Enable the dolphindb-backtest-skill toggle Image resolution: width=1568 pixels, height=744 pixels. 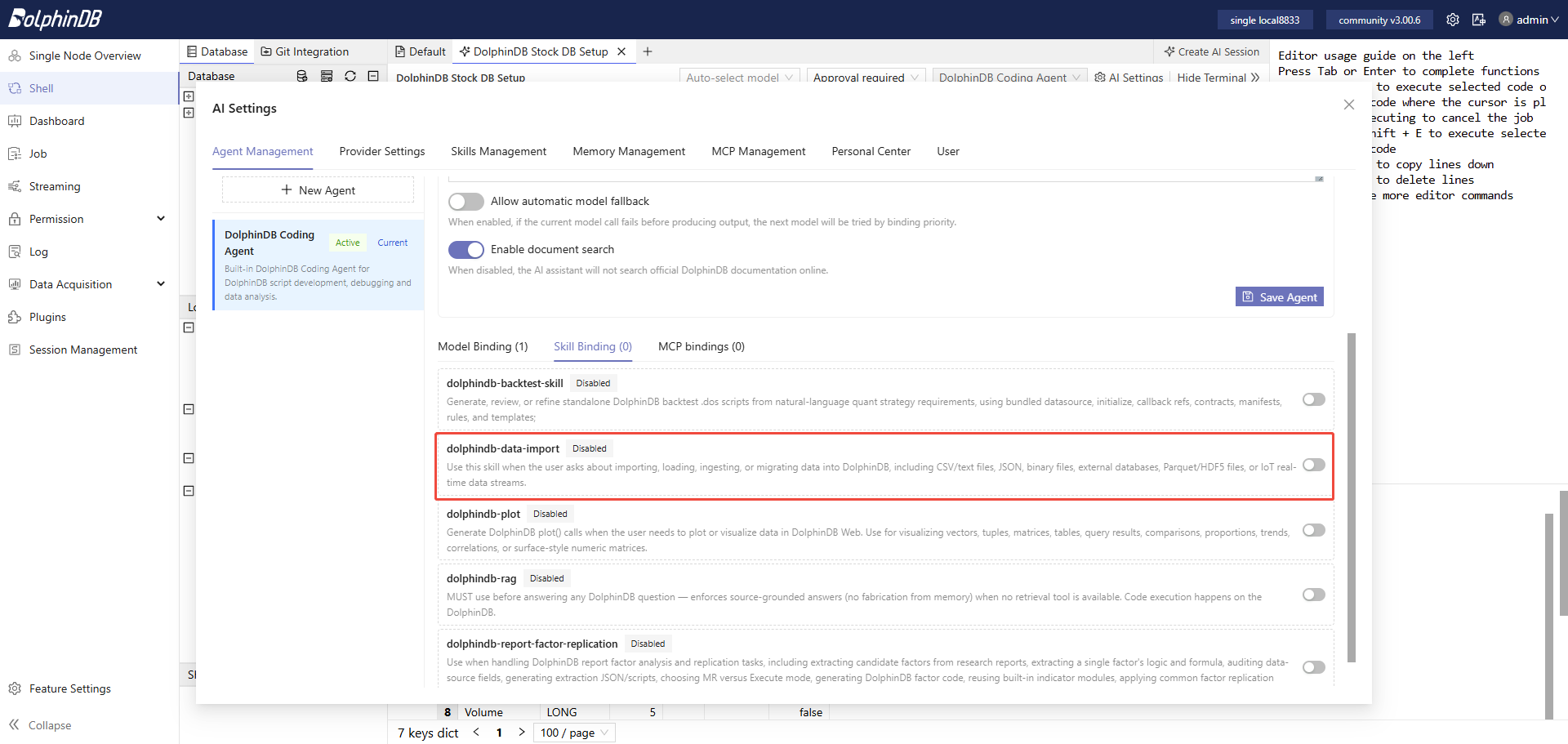[x=1314, y=399]
